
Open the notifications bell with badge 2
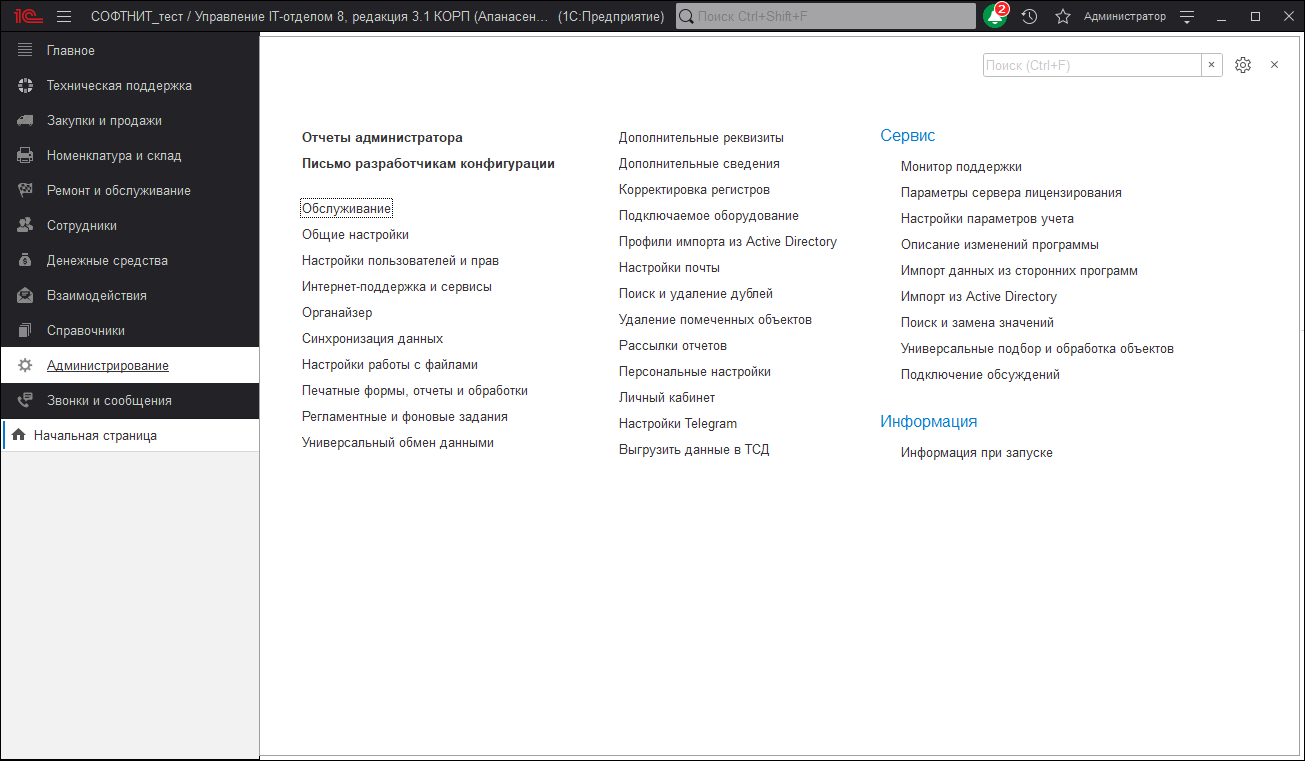click(994, 16)
